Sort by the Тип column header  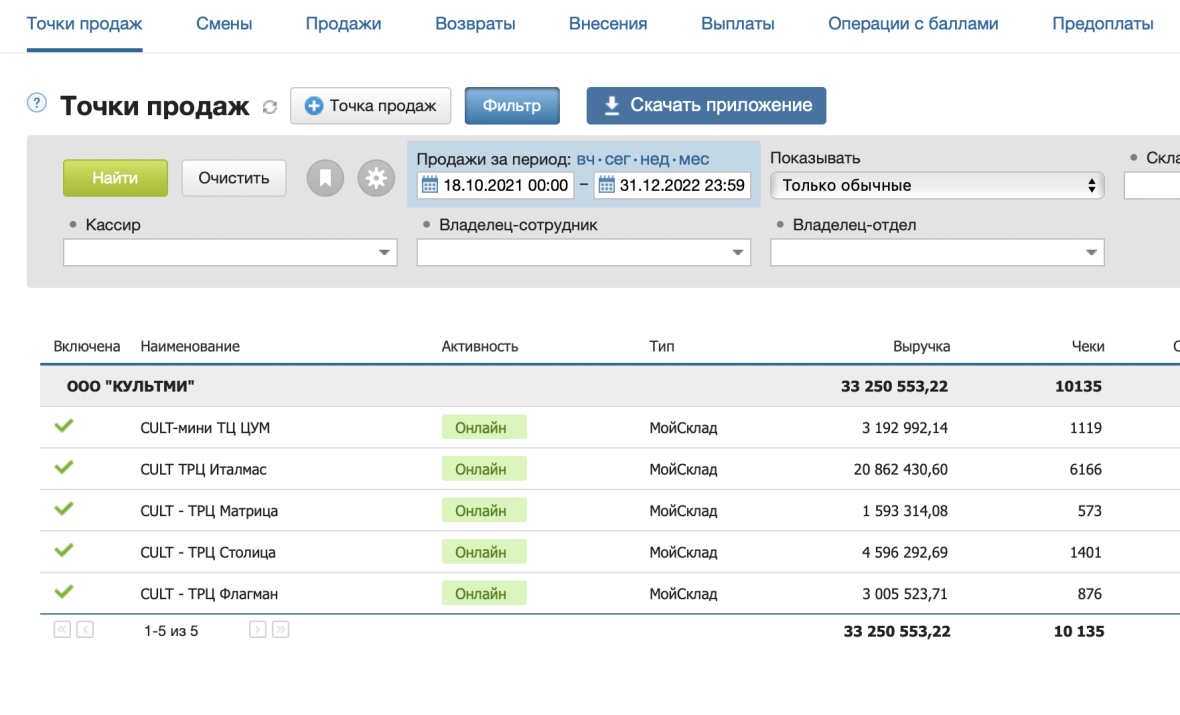661,346
